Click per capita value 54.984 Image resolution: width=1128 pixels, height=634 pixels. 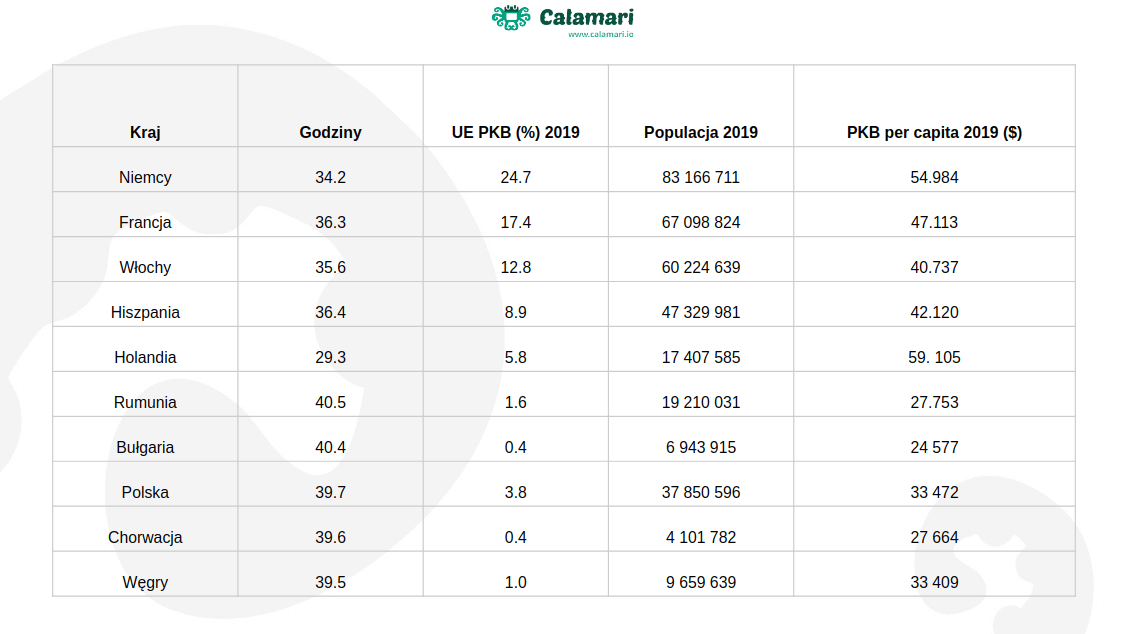click(x=934, y=177)
